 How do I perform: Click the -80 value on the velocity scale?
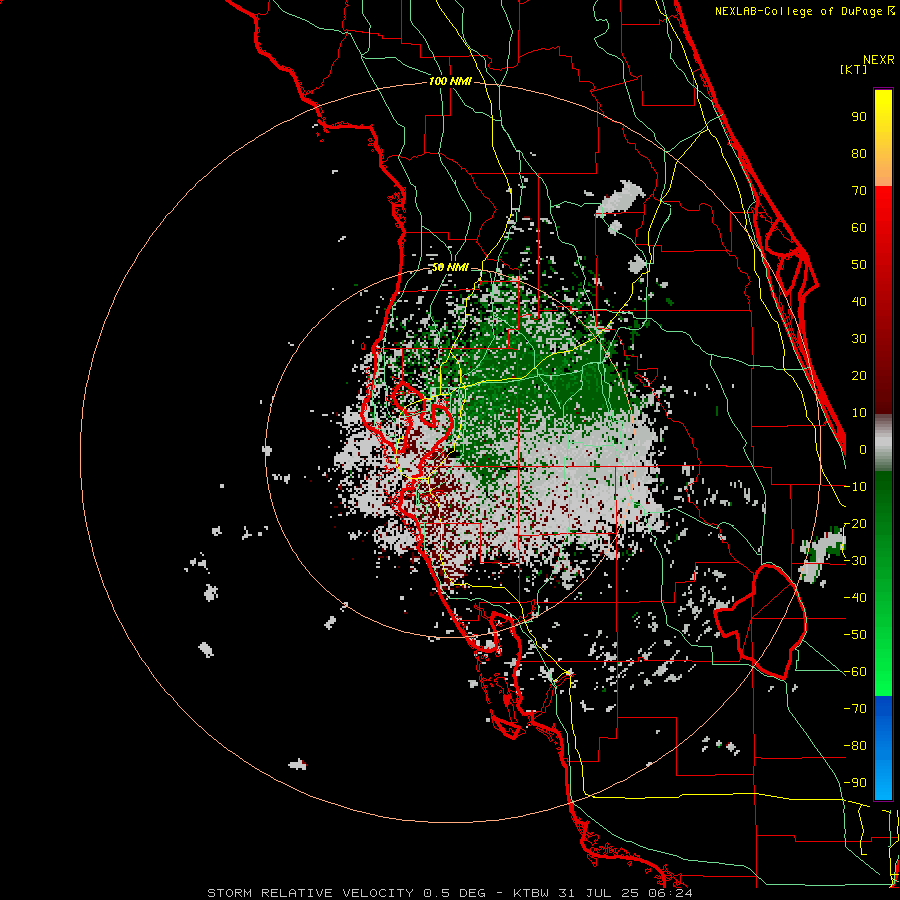pyautogui.click(x=855, y=746)
